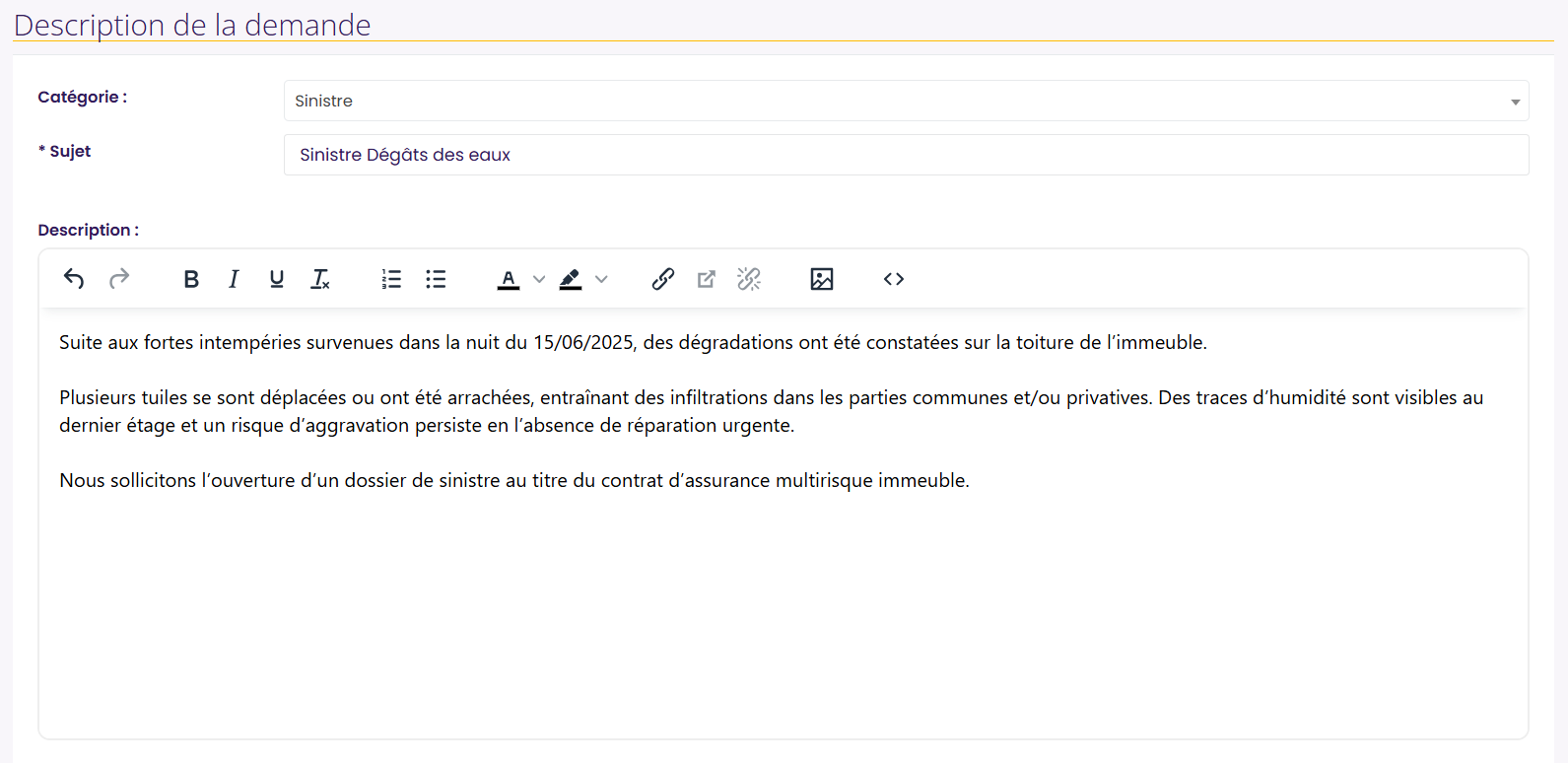Click inside the description text area
The image size is (1568, 763).
tap(784, 522)
